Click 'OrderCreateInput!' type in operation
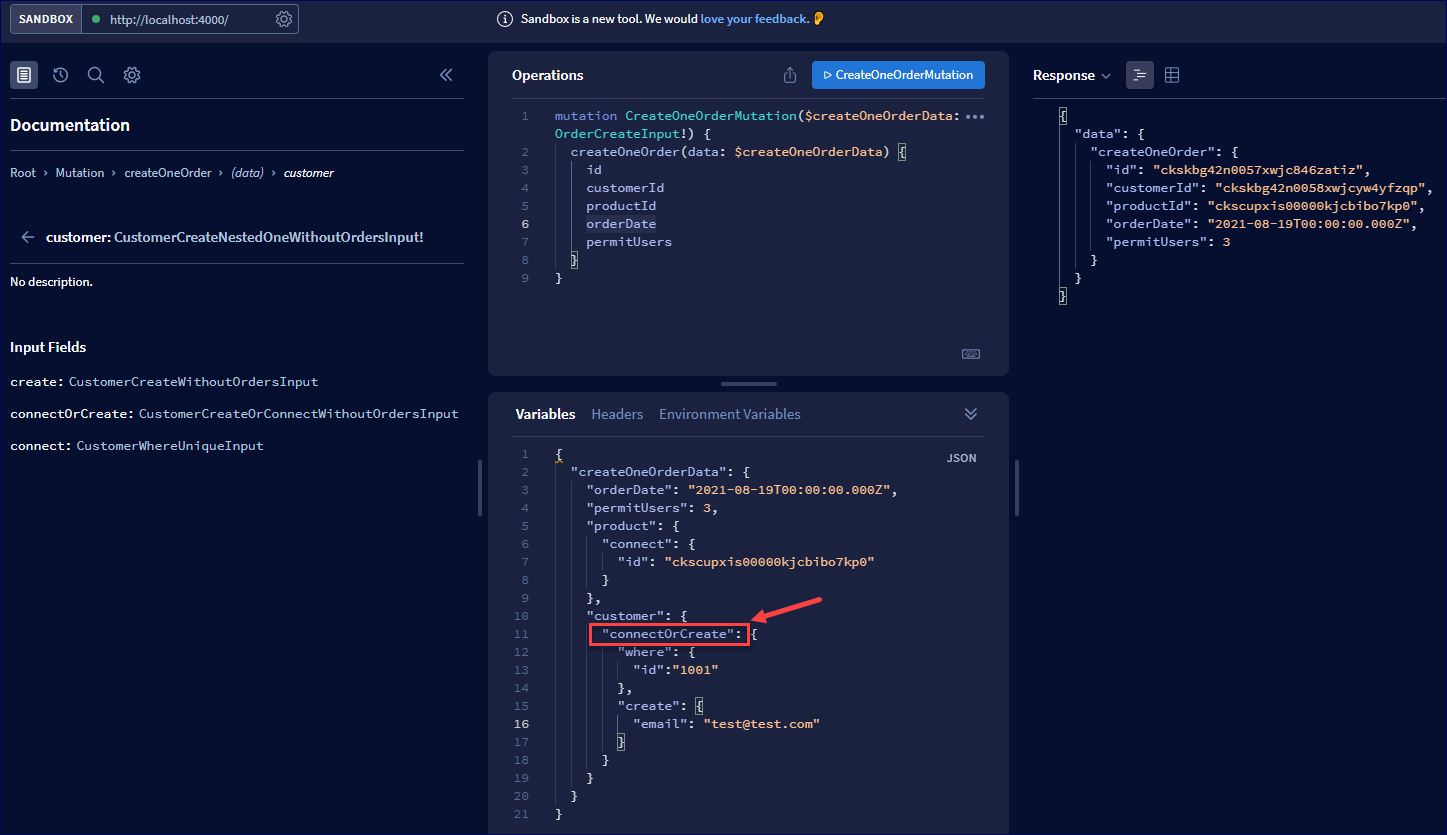Viewport: 1447px width, 835px height. click(625, 133)
